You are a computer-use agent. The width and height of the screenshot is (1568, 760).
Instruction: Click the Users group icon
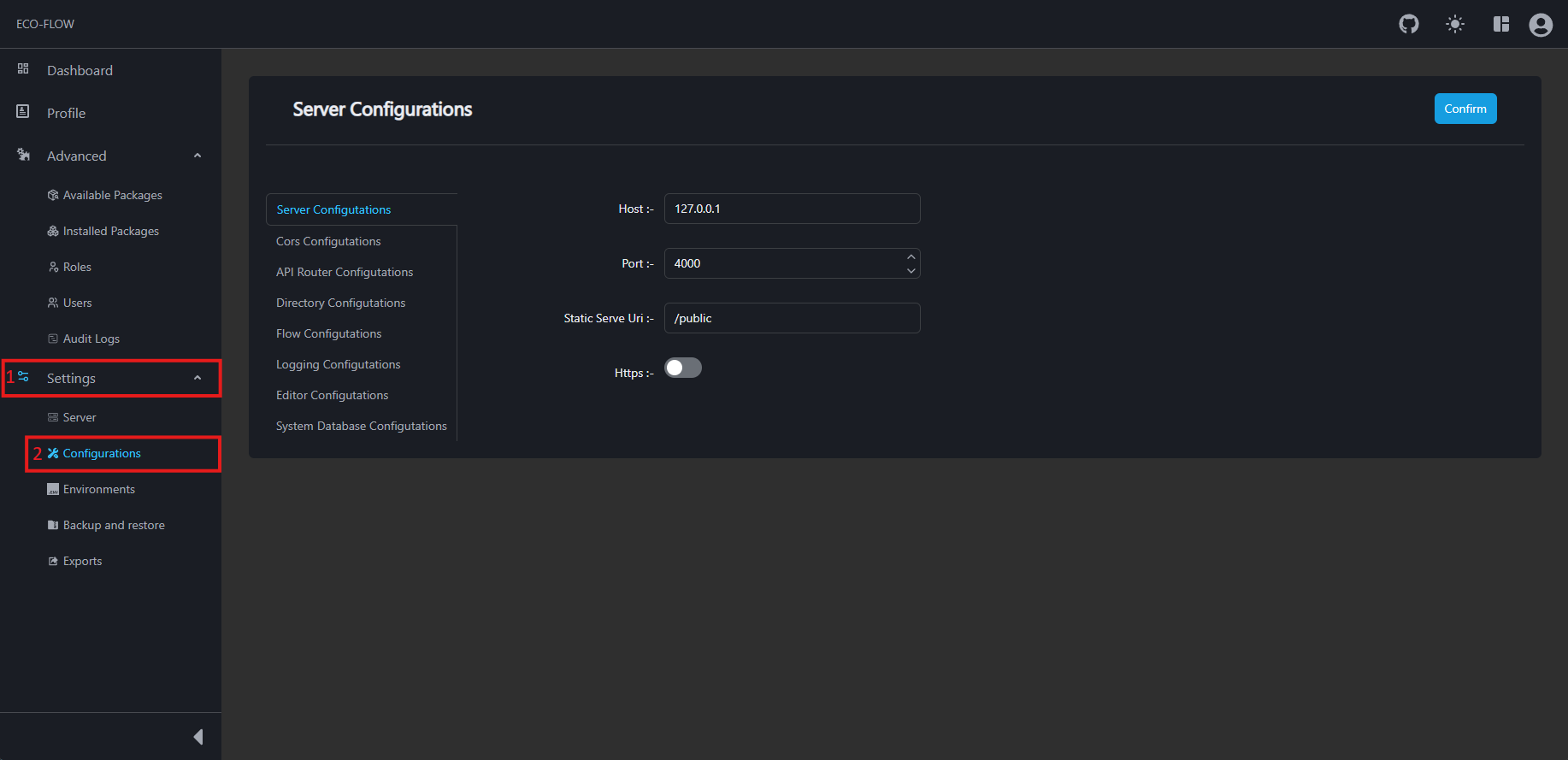[53, 303]
